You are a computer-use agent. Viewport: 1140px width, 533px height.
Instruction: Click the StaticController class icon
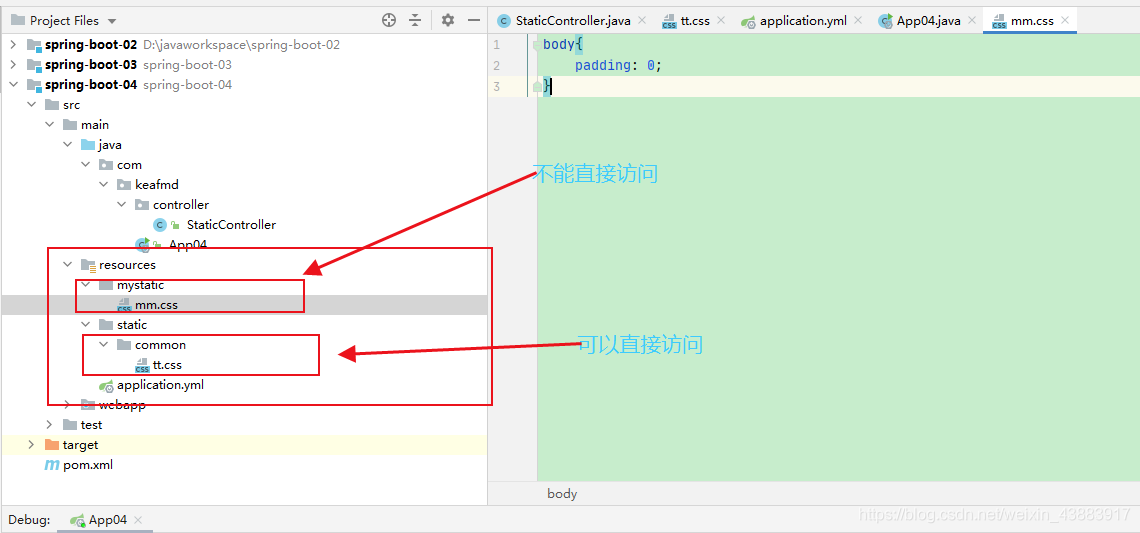tap(160, 225)
